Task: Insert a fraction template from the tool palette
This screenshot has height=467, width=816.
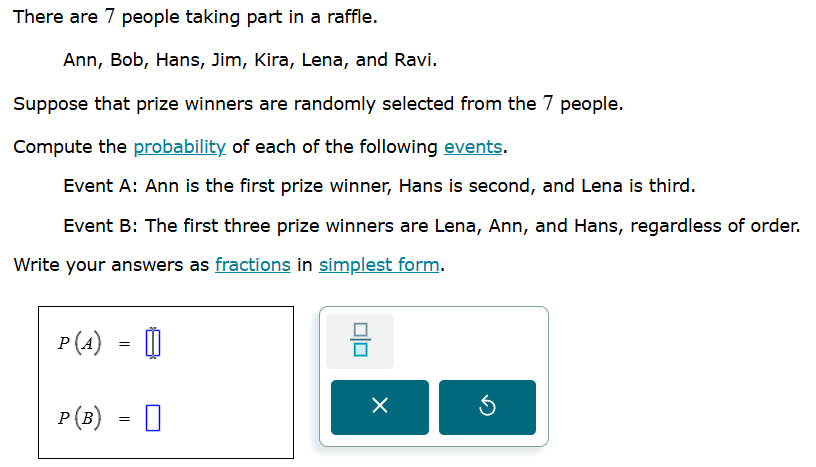Action: tap(360, 341)
